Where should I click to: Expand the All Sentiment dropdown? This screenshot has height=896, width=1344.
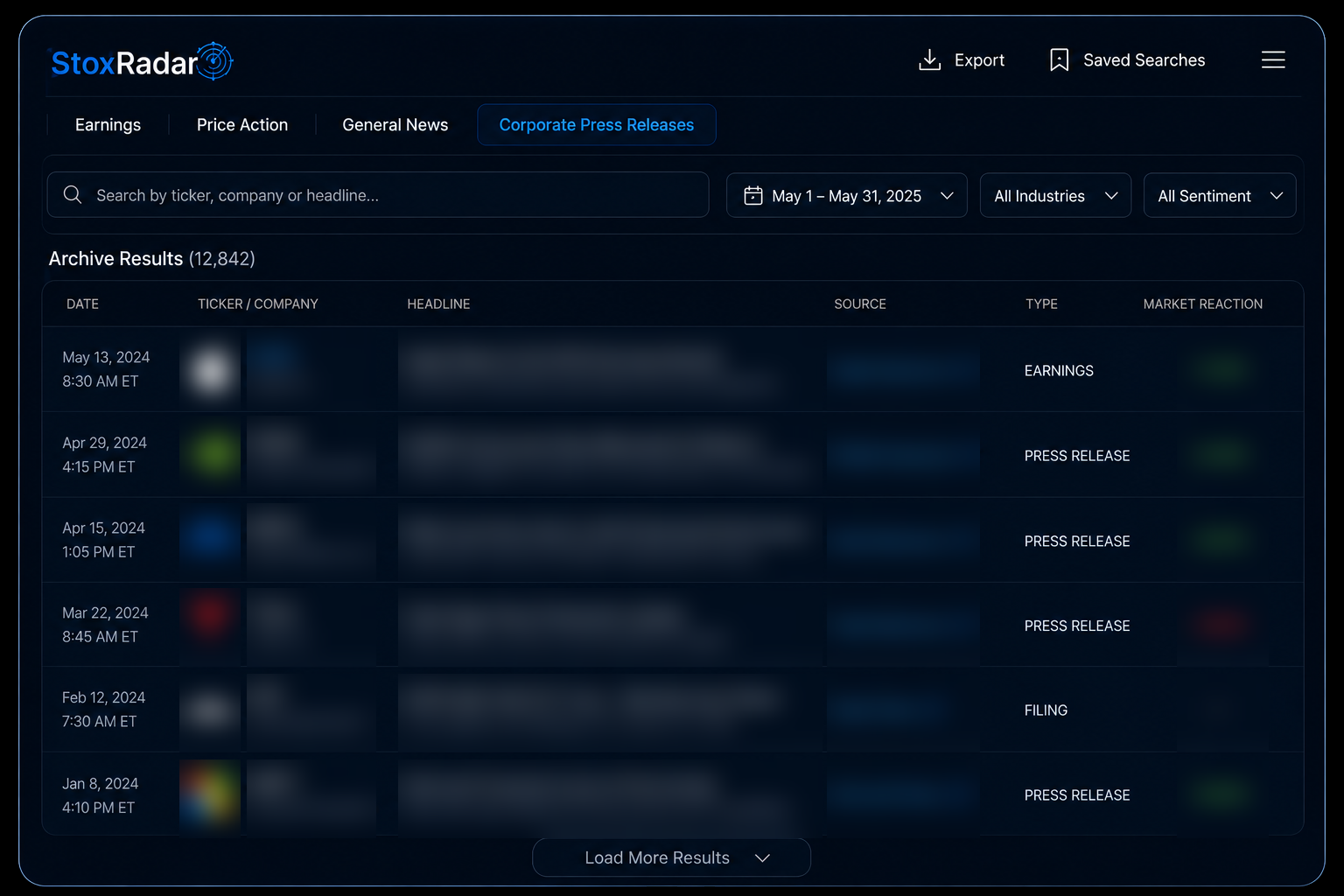click(1220, 195)
